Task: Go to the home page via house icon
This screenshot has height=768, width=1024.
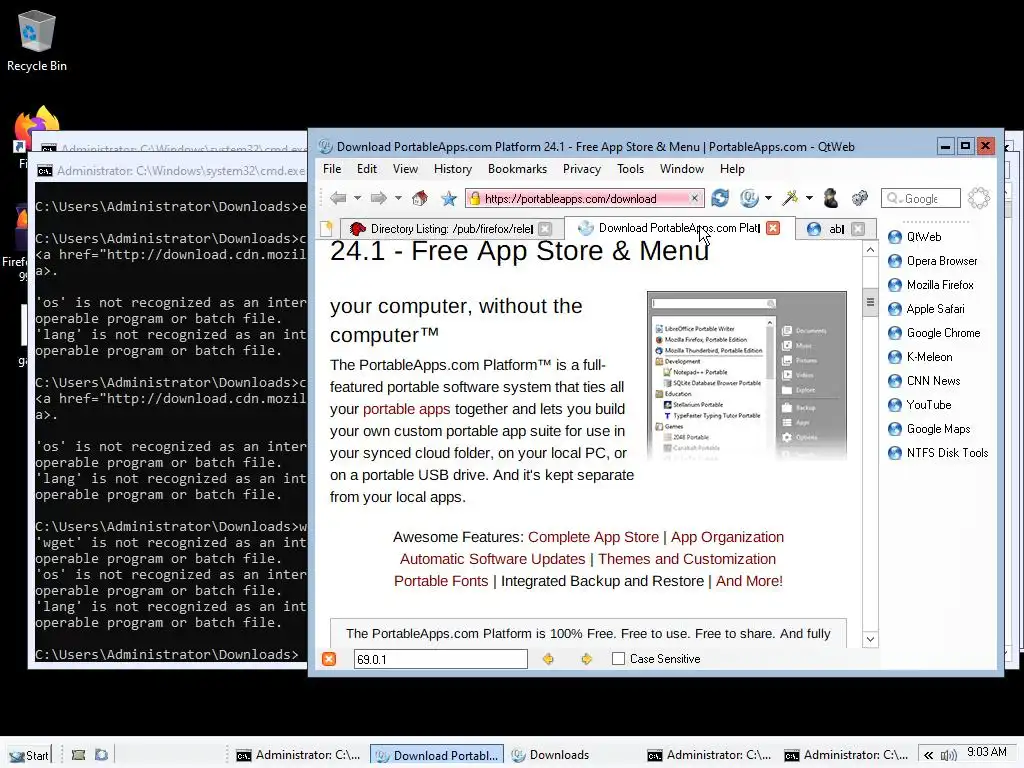Action: click(420, 198)
